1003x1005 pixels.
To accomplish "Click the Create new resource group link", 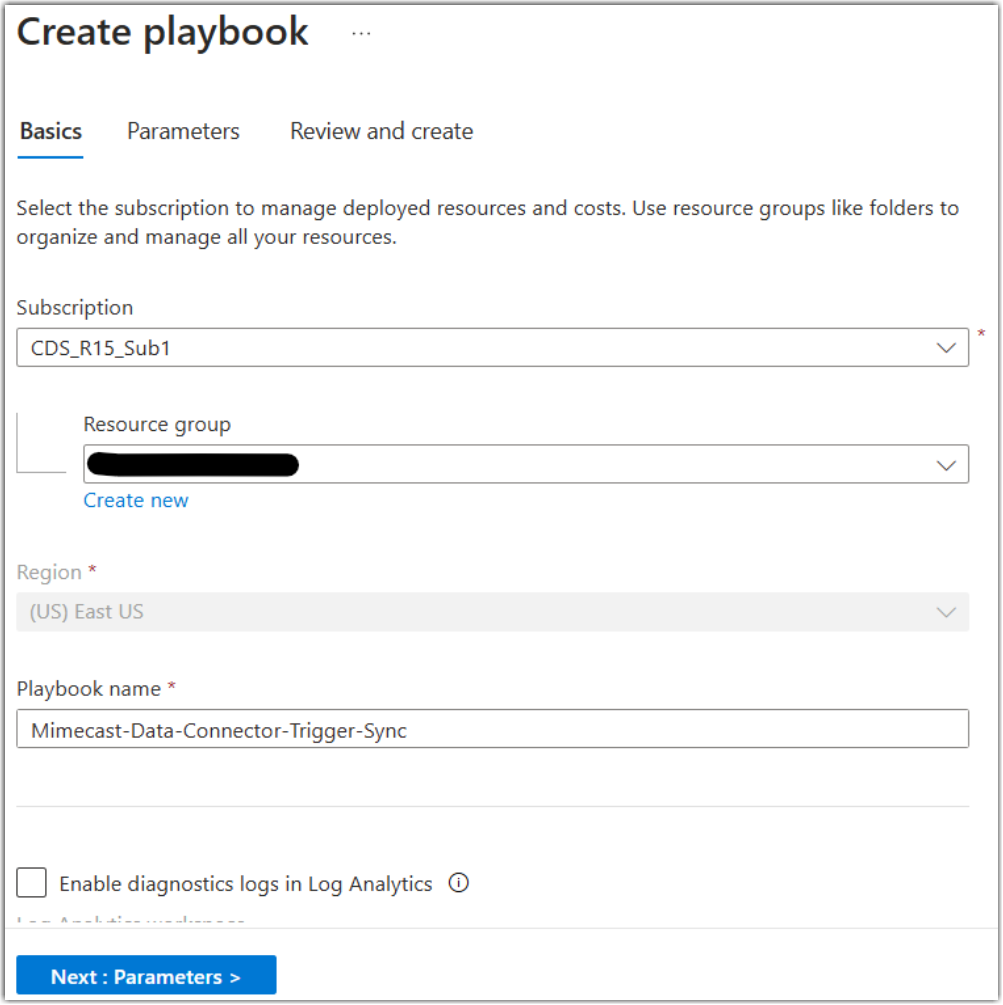I will pos(136,501).
